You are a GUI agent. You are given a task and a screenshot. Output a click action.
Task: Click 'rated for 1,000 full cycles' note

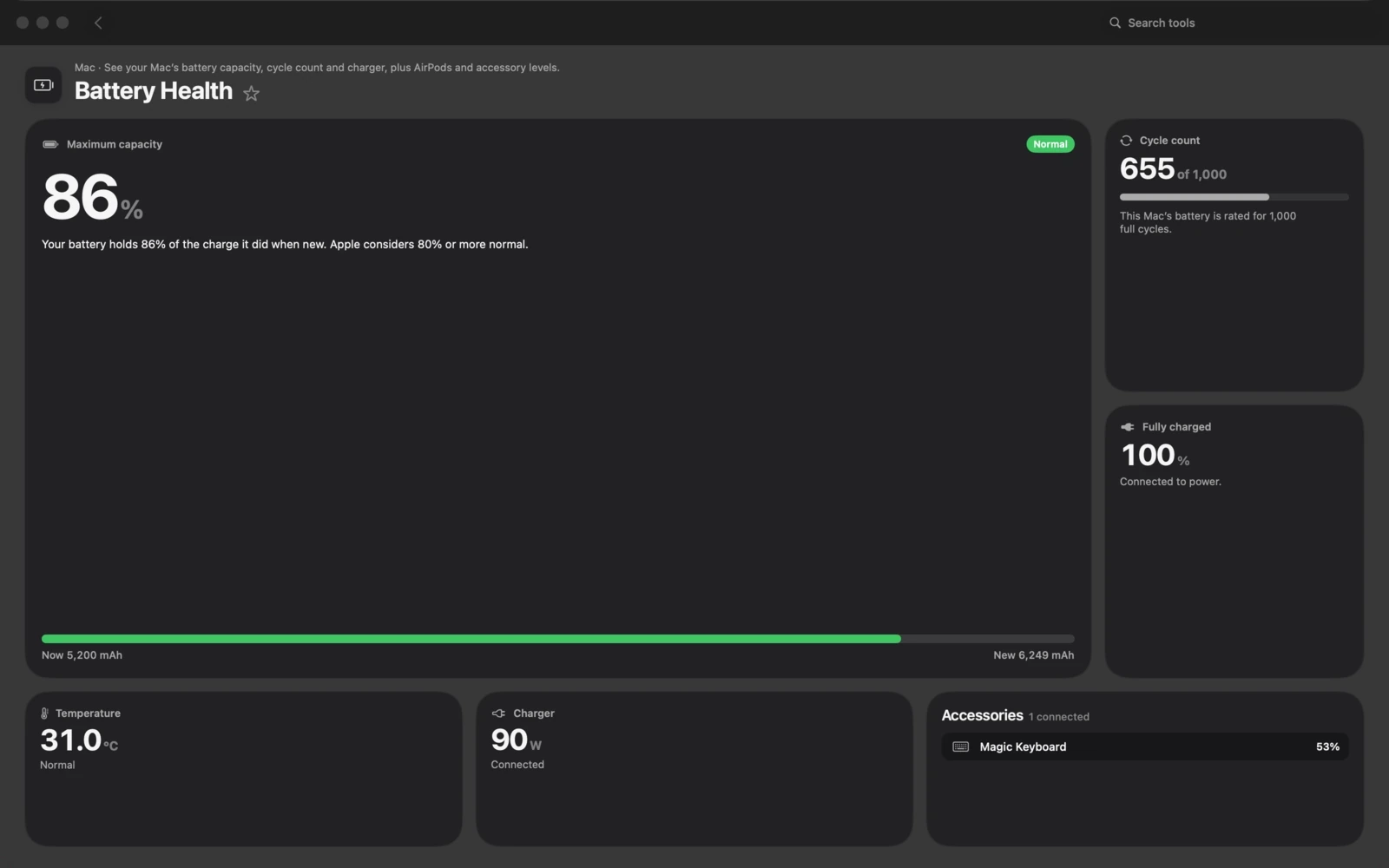1208,222
